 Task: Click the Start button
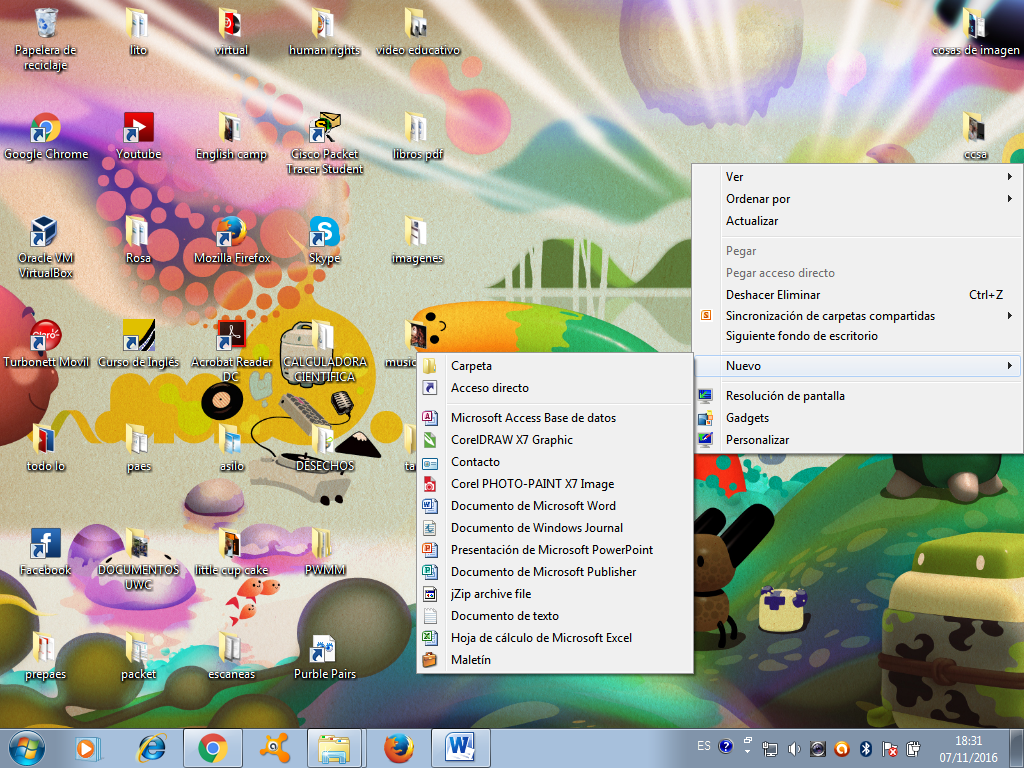(x=25, y=747)
